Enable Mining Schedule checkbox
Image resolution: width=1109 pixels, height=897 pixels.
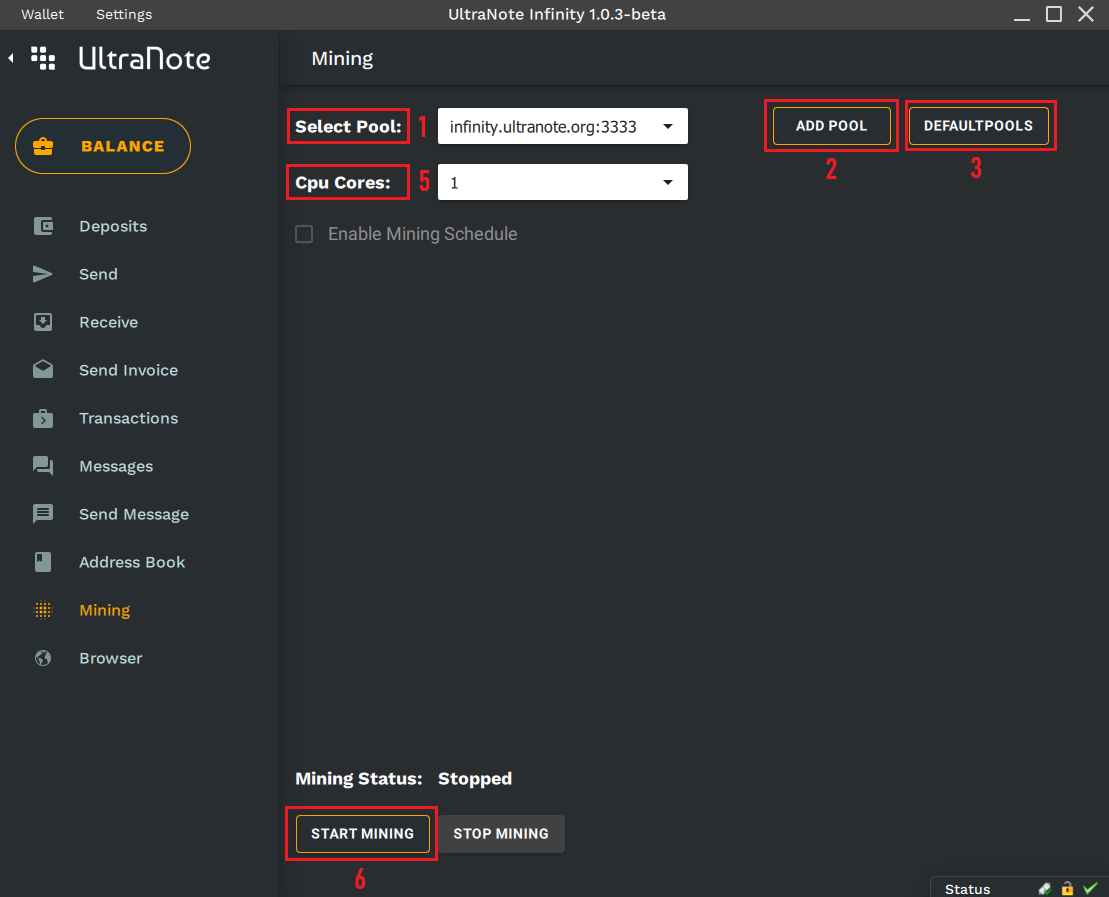click(x=304, y=234)
